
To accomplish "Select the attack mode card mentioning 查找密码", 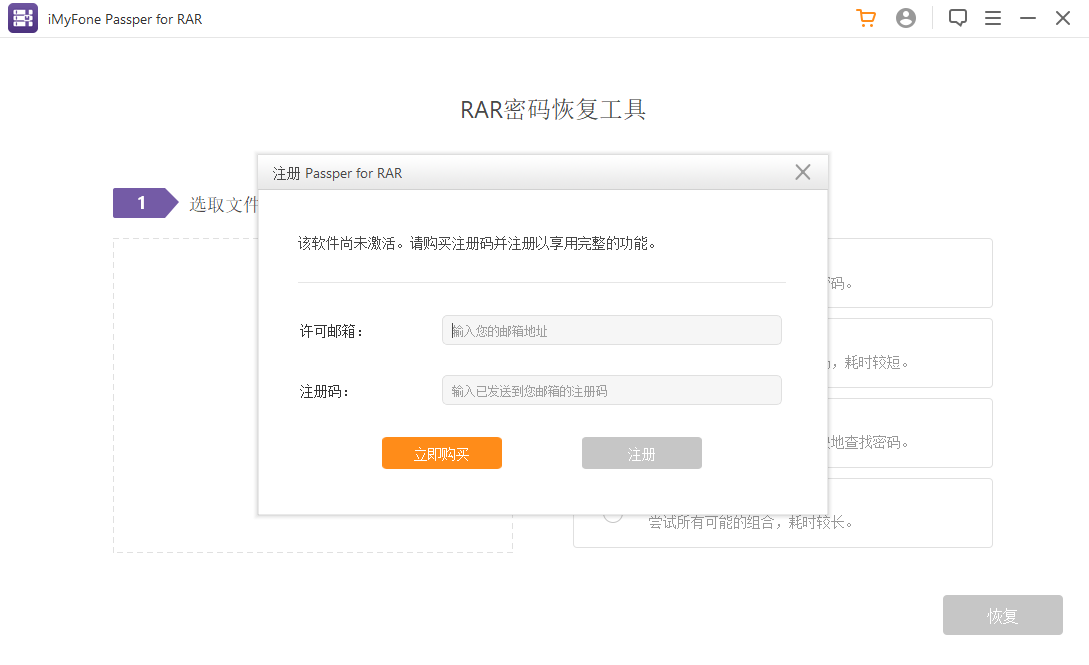I will point(900,432).
